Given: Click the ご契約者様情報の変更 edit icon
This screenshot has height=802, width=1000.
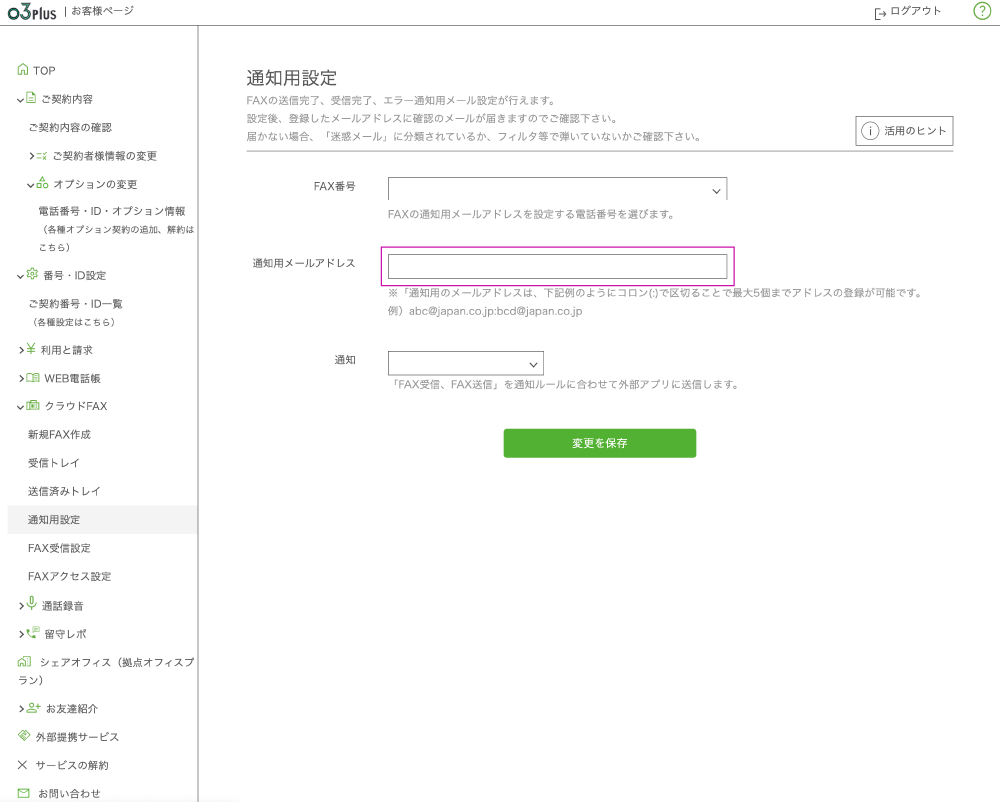Looking at the screenshot, I should coord(41,156).
